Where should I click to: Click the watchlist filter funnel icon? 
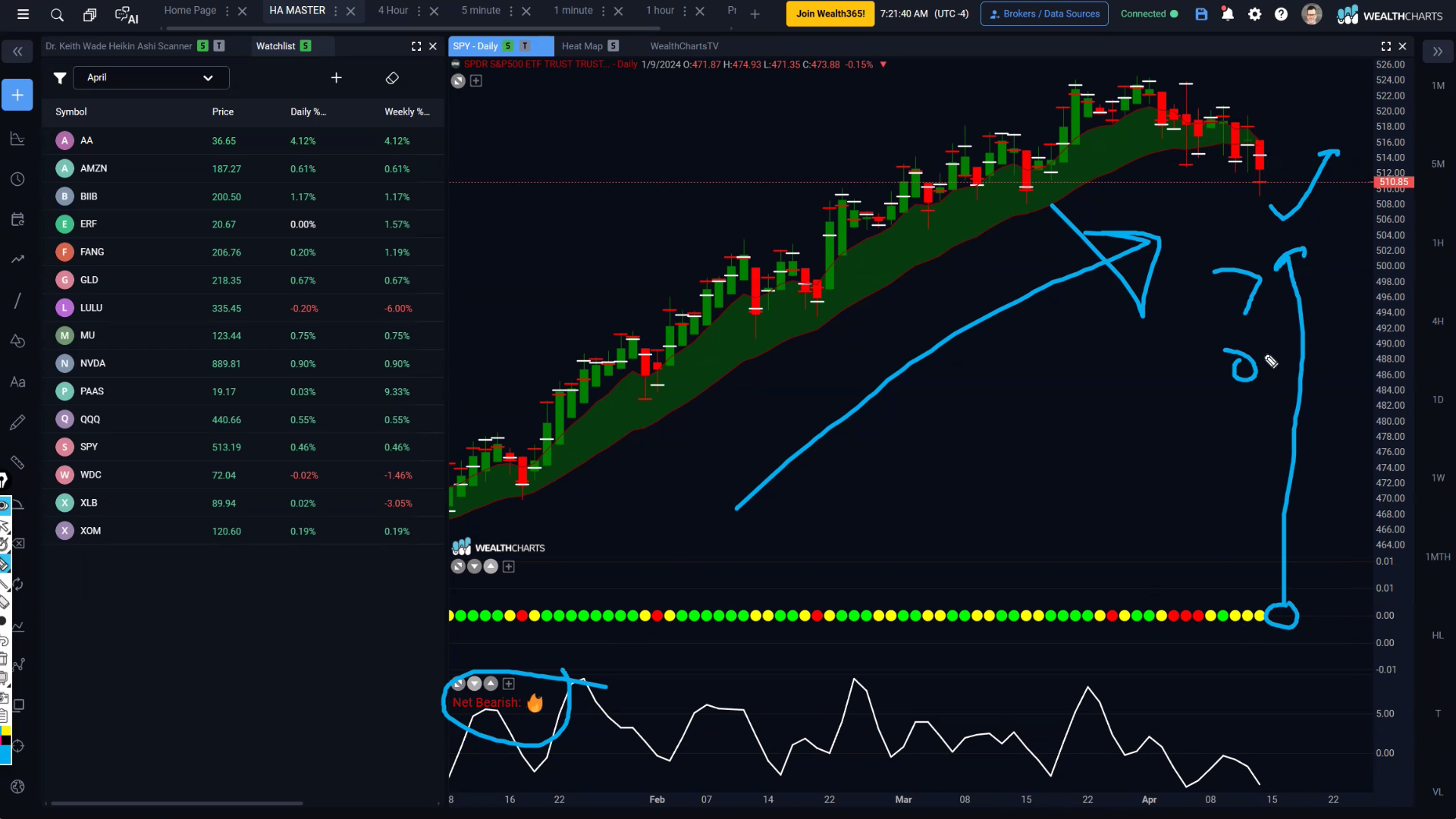(60, 77)
